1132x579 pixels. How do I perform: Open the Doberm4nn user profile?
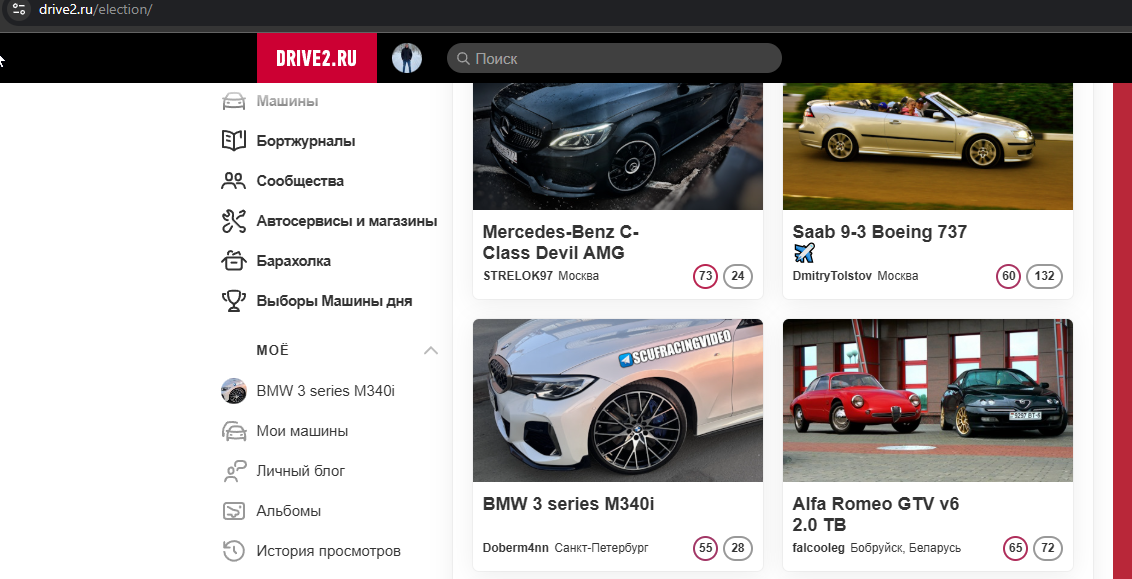(516, 548)
